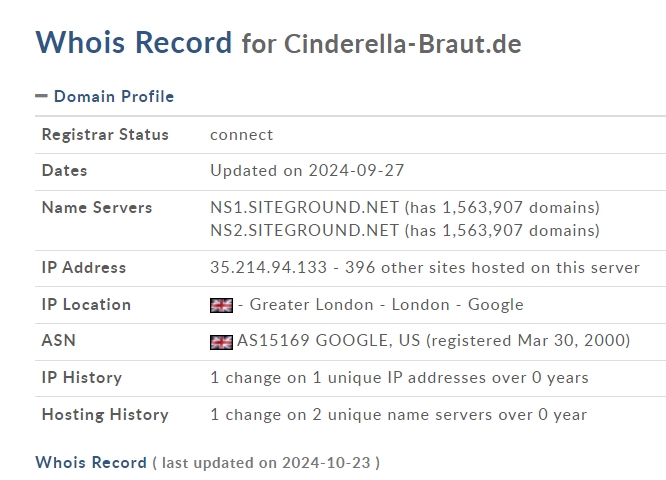Click the IP Location row label
The width and height of the screenshot is (666, 480).
86,304
